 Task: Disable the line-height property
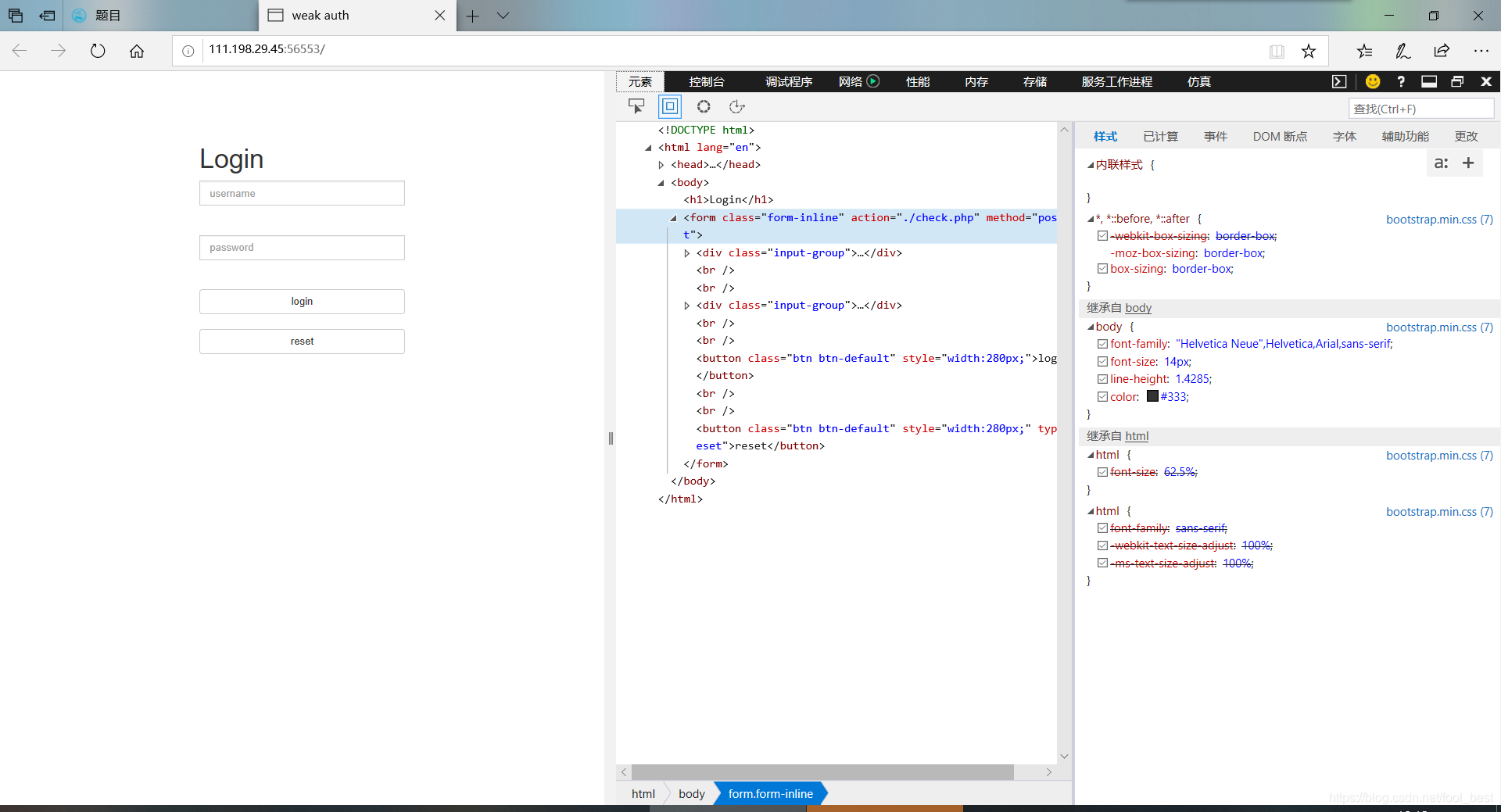click(x=1102, y=378)
